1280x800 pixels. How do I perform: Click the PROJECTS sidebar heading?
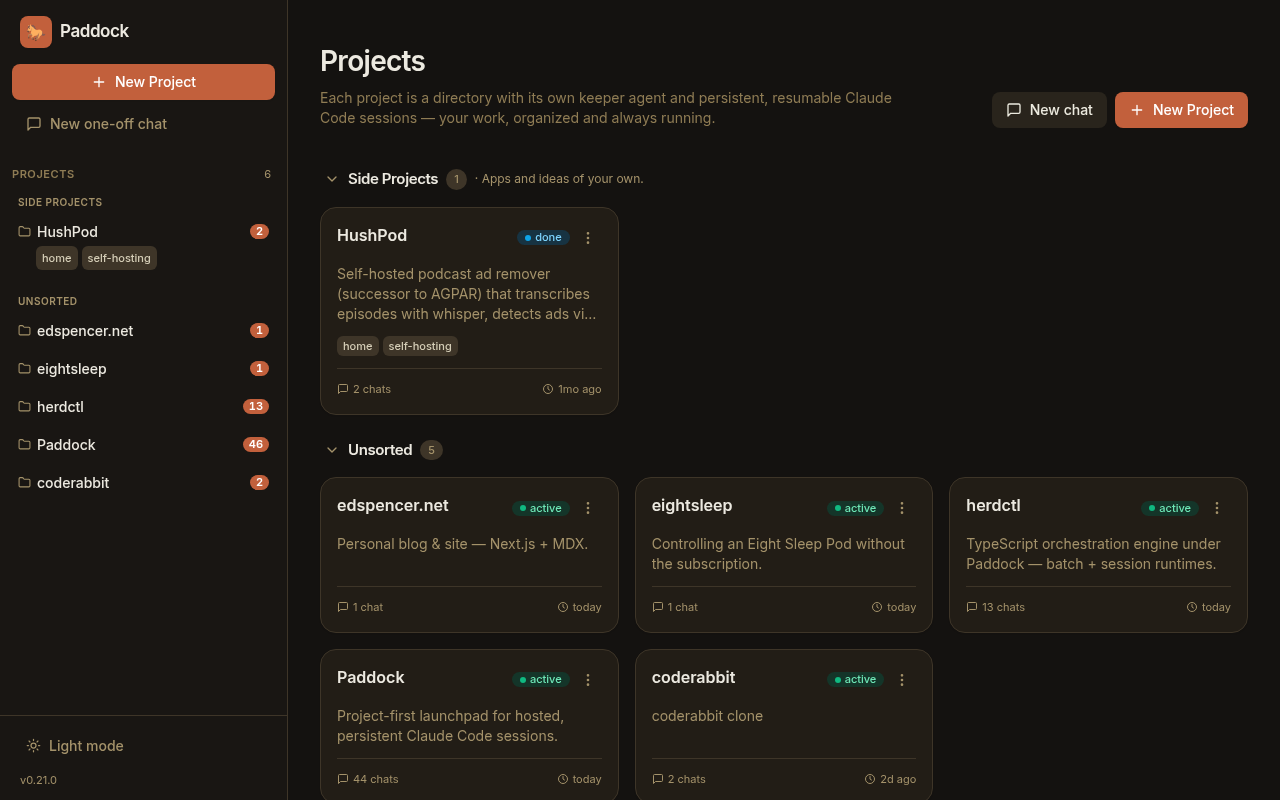[43, 174]
